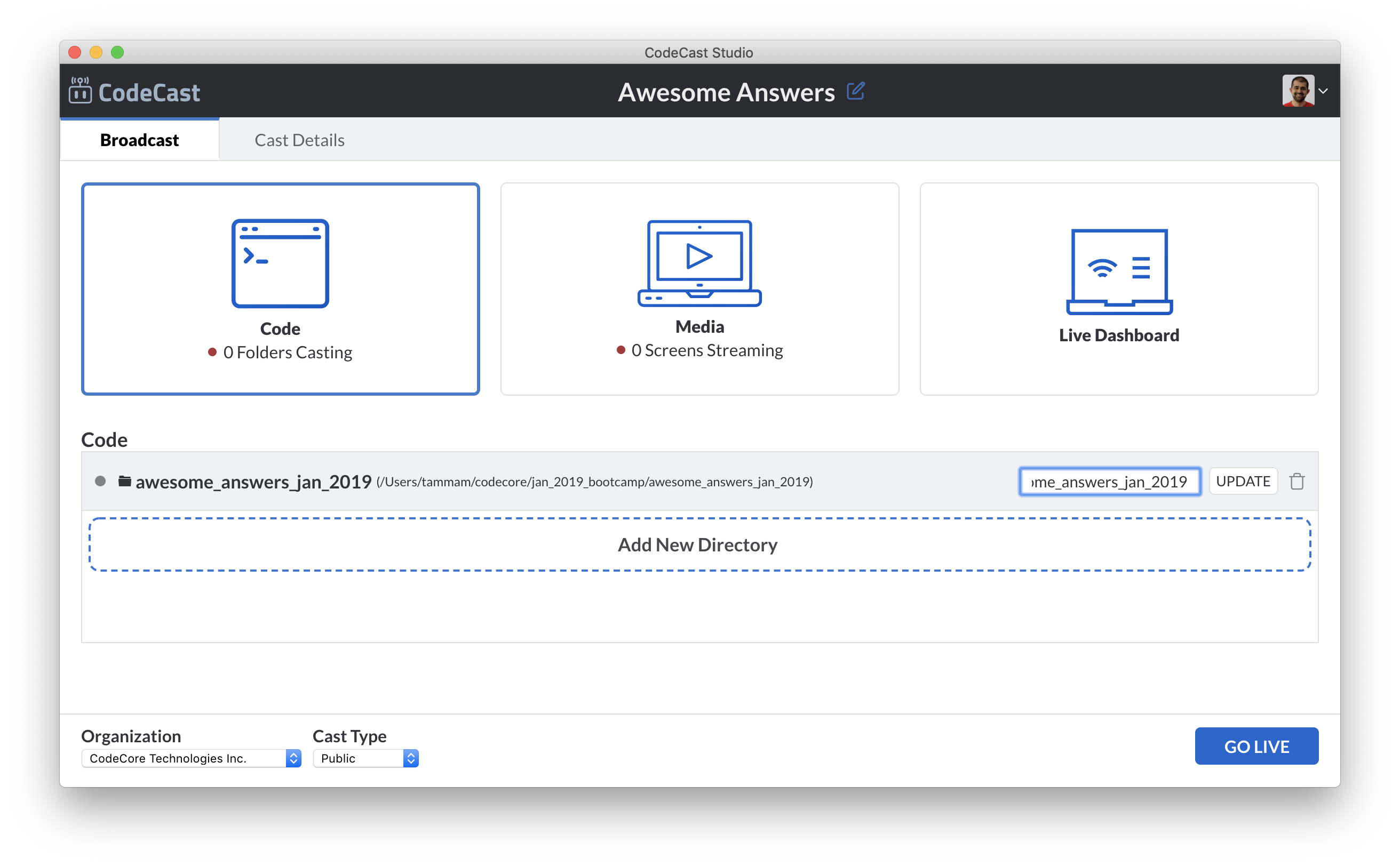Toggle casting dot for awesome_answers_jan_2019
1400x866 pixels.
click(100, 480)
